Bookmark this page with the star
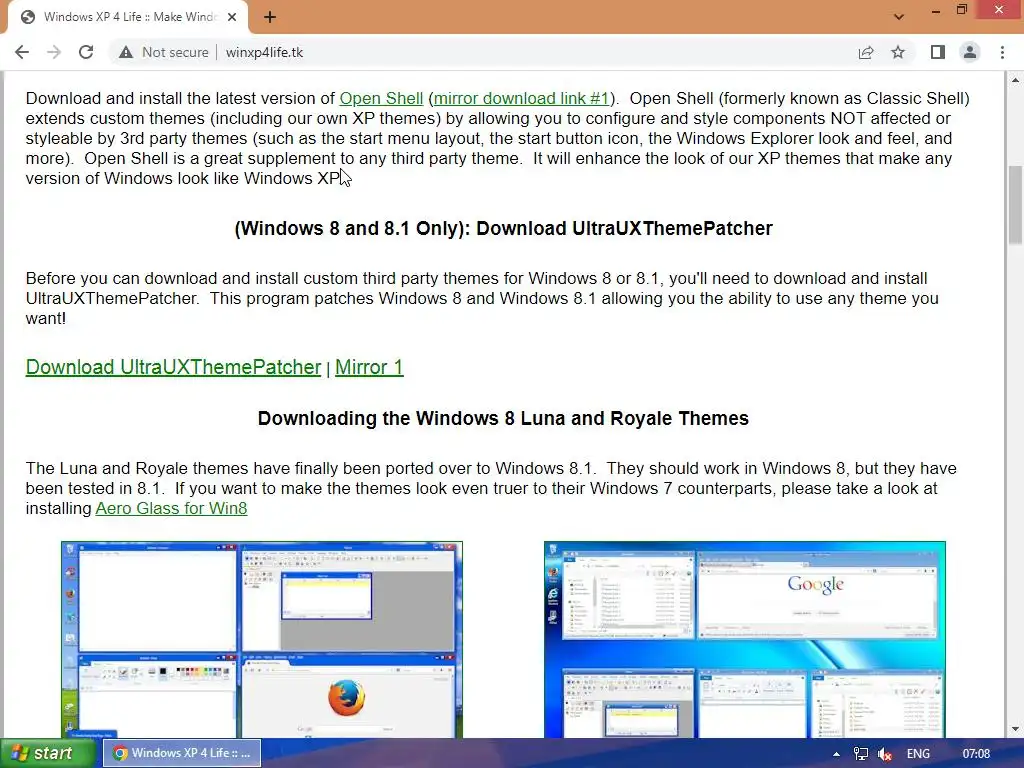The image size is (1024, 768). (x=898, y=52)
